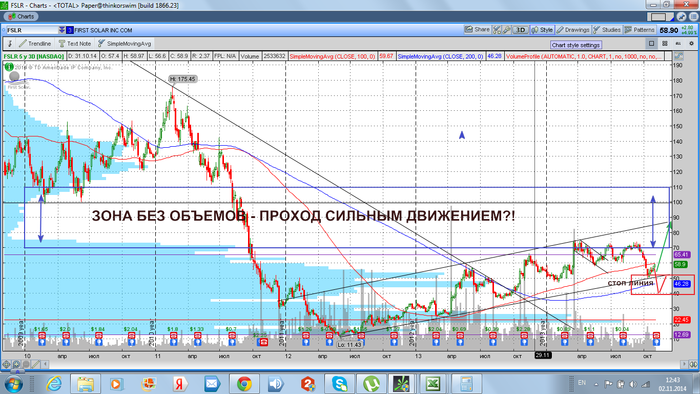Select the SimpleMovingAvg study shortcut
Screen dimensions: 700x394
(125, 43)
